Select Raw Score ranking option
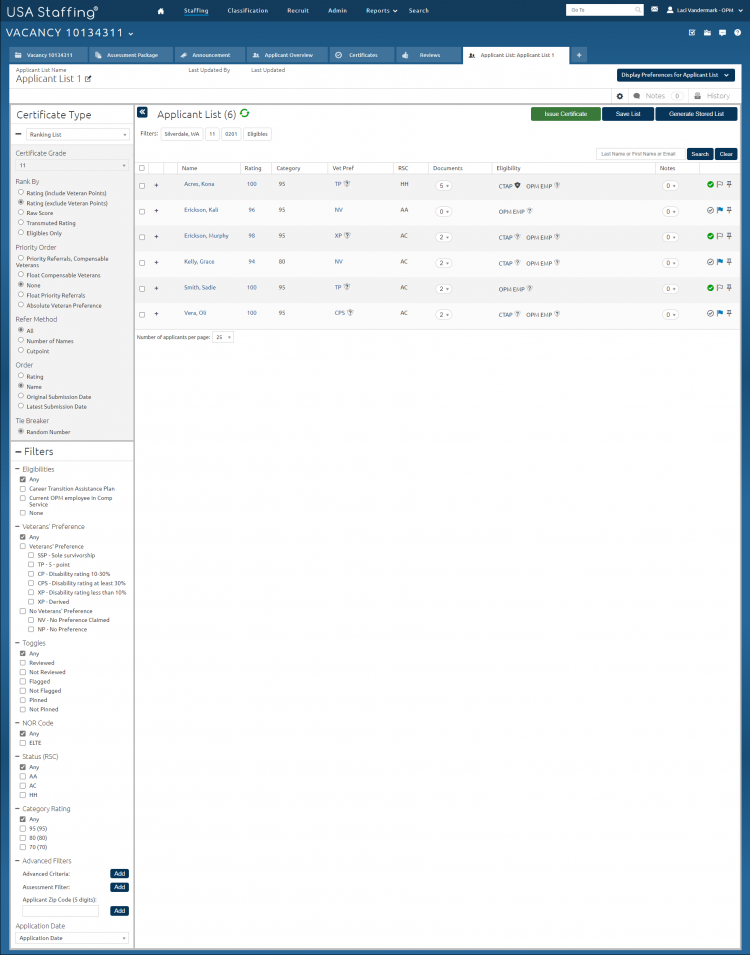 [21, 213]
